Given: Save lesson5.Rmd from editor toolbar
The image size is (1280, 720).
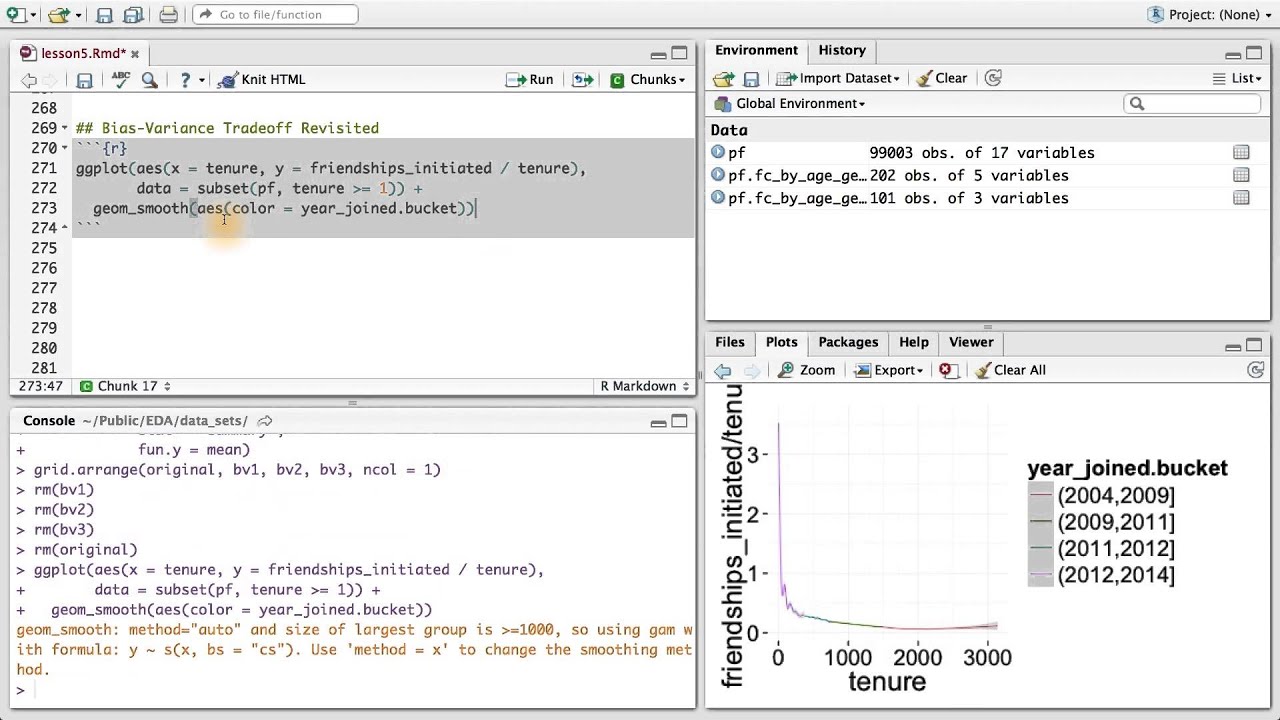Looking at the screenshot, I should point(85,80).
